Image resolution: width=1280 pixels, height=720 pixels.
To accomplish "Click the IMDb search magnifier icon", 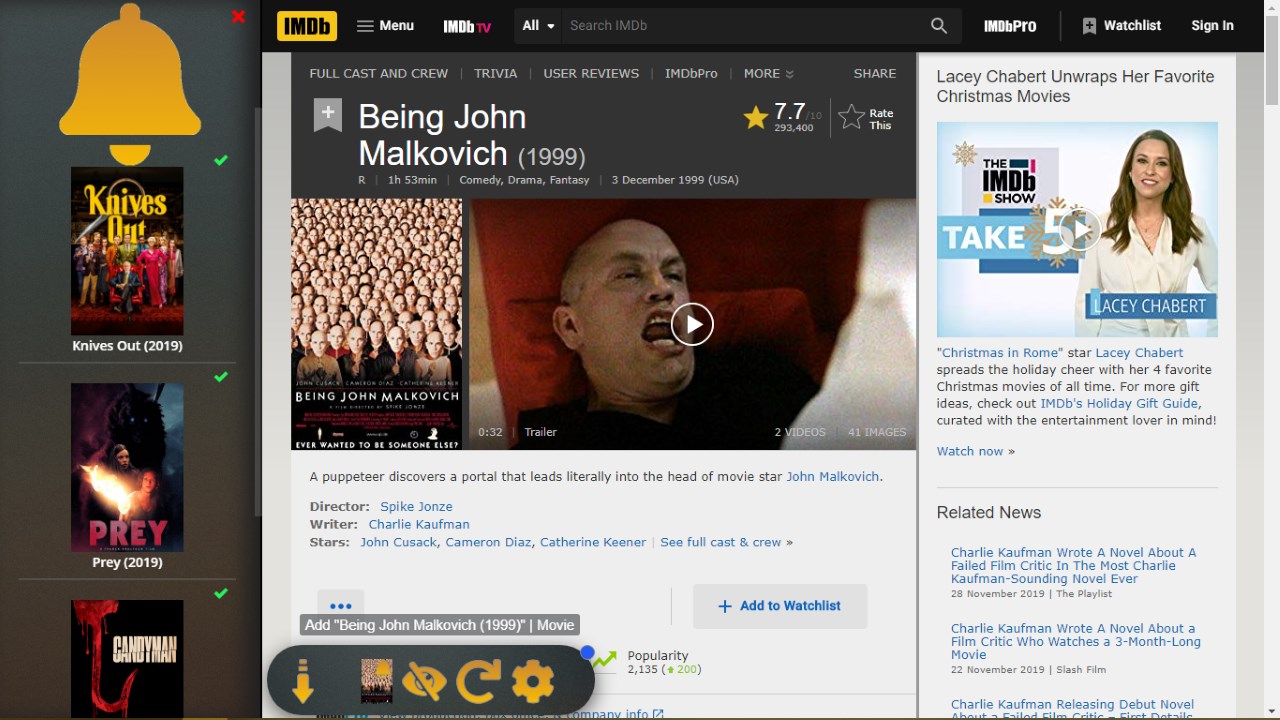I will (938, 26).
